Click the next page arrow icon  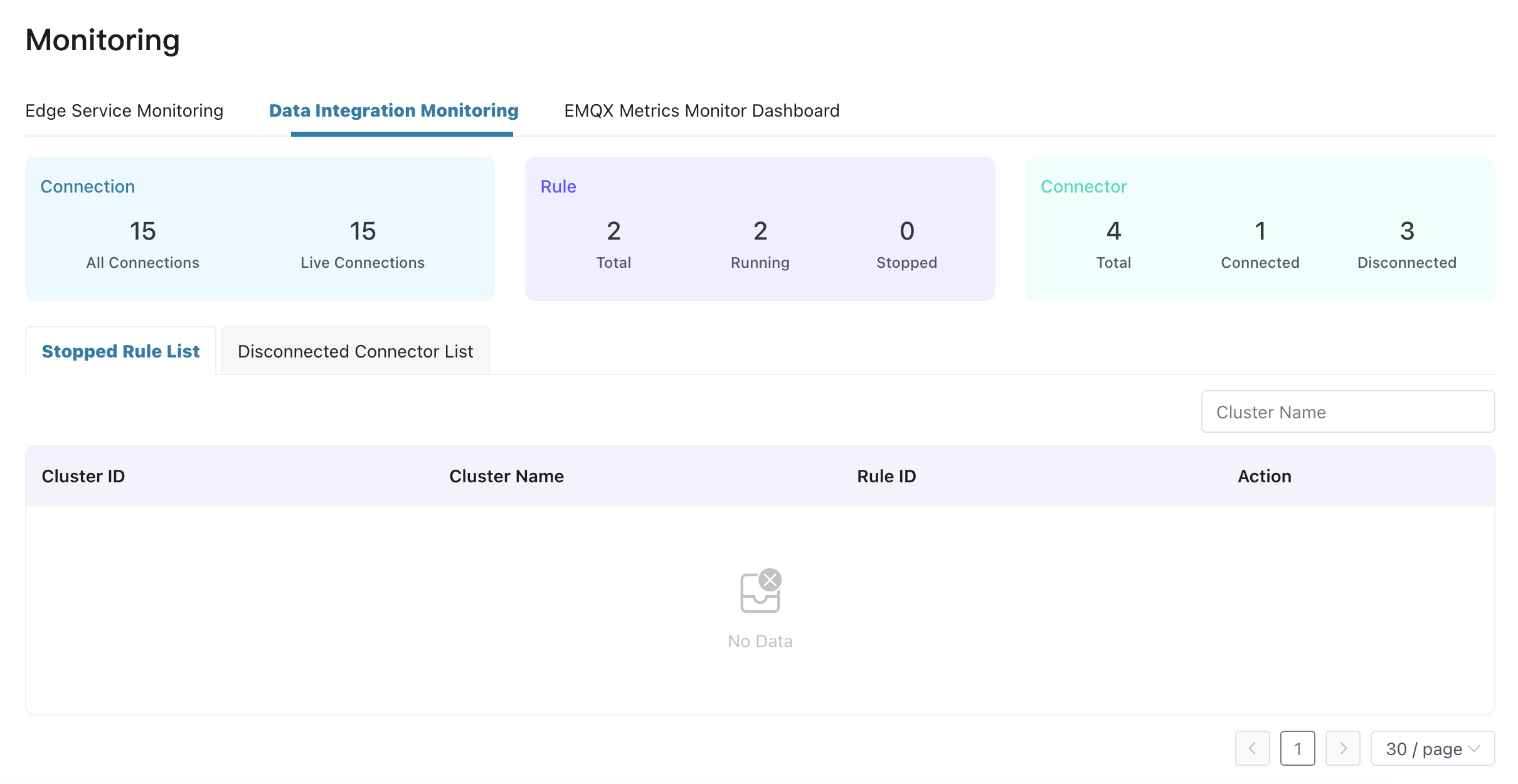1342,748
